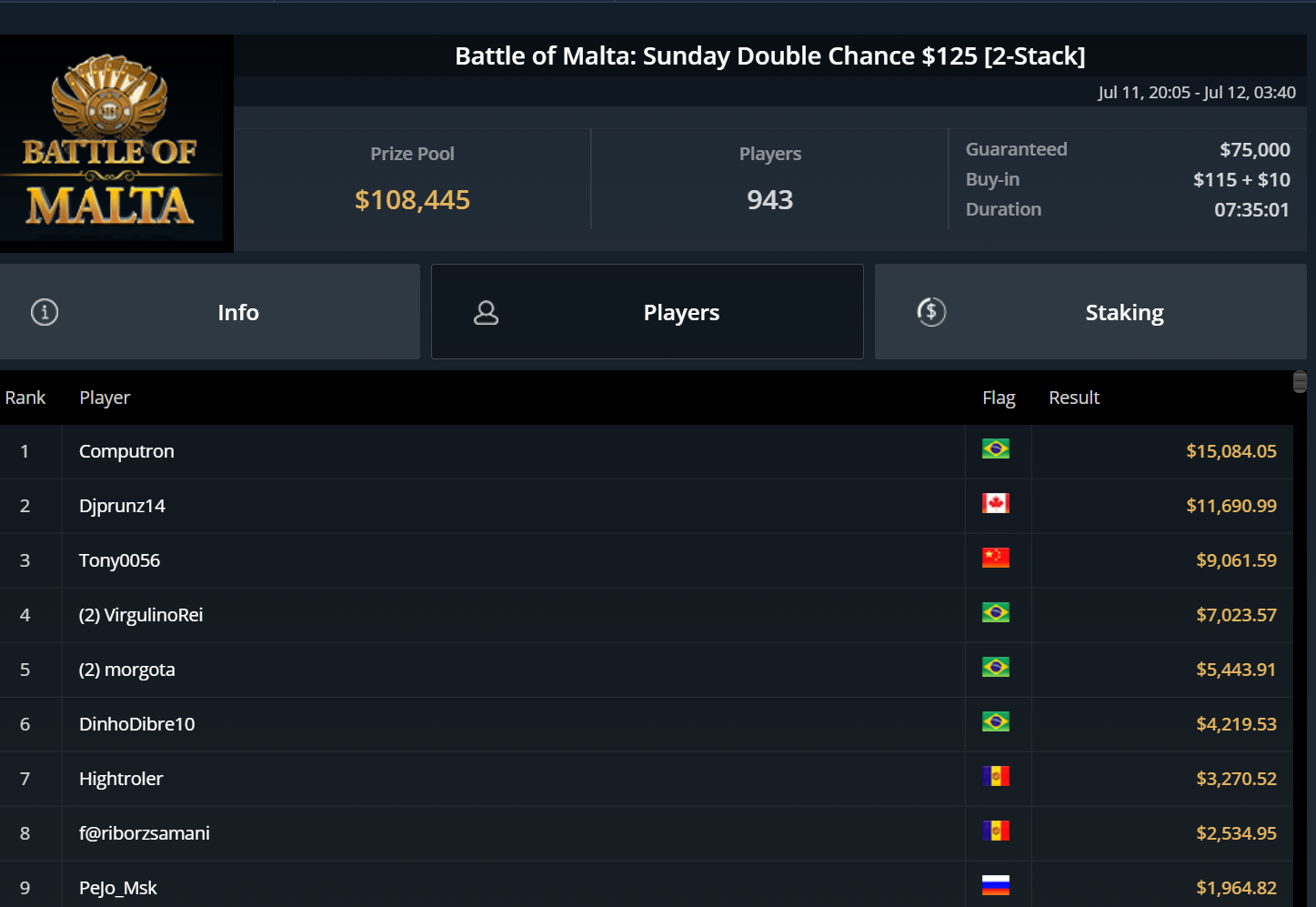Select player DinhoDibre10
The width and height of the screenshot is (1316, 907).
(x=137, y=725)
